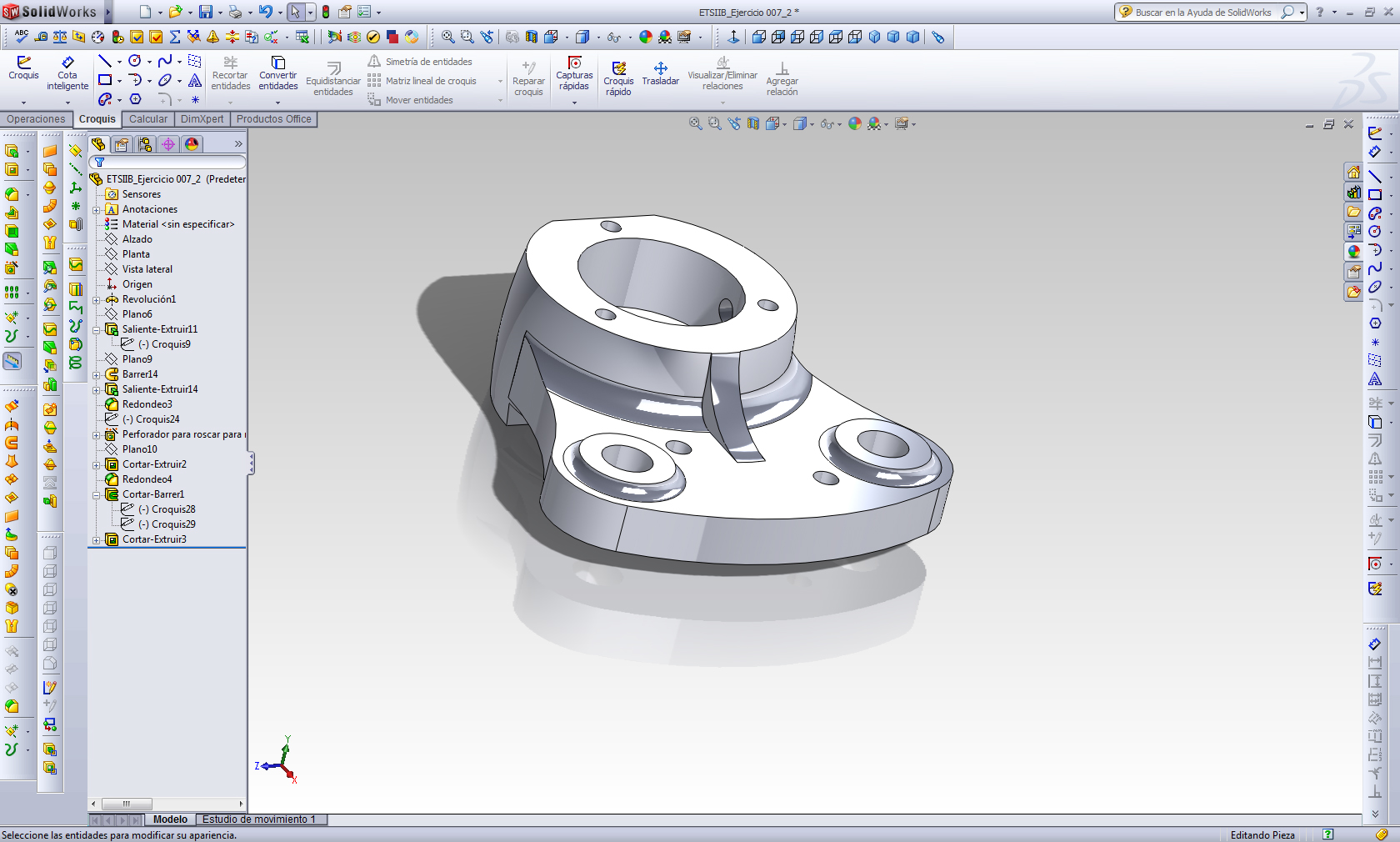Select Plano10 in the feature tree
1400x842 pixels.
tap(139, 449)
